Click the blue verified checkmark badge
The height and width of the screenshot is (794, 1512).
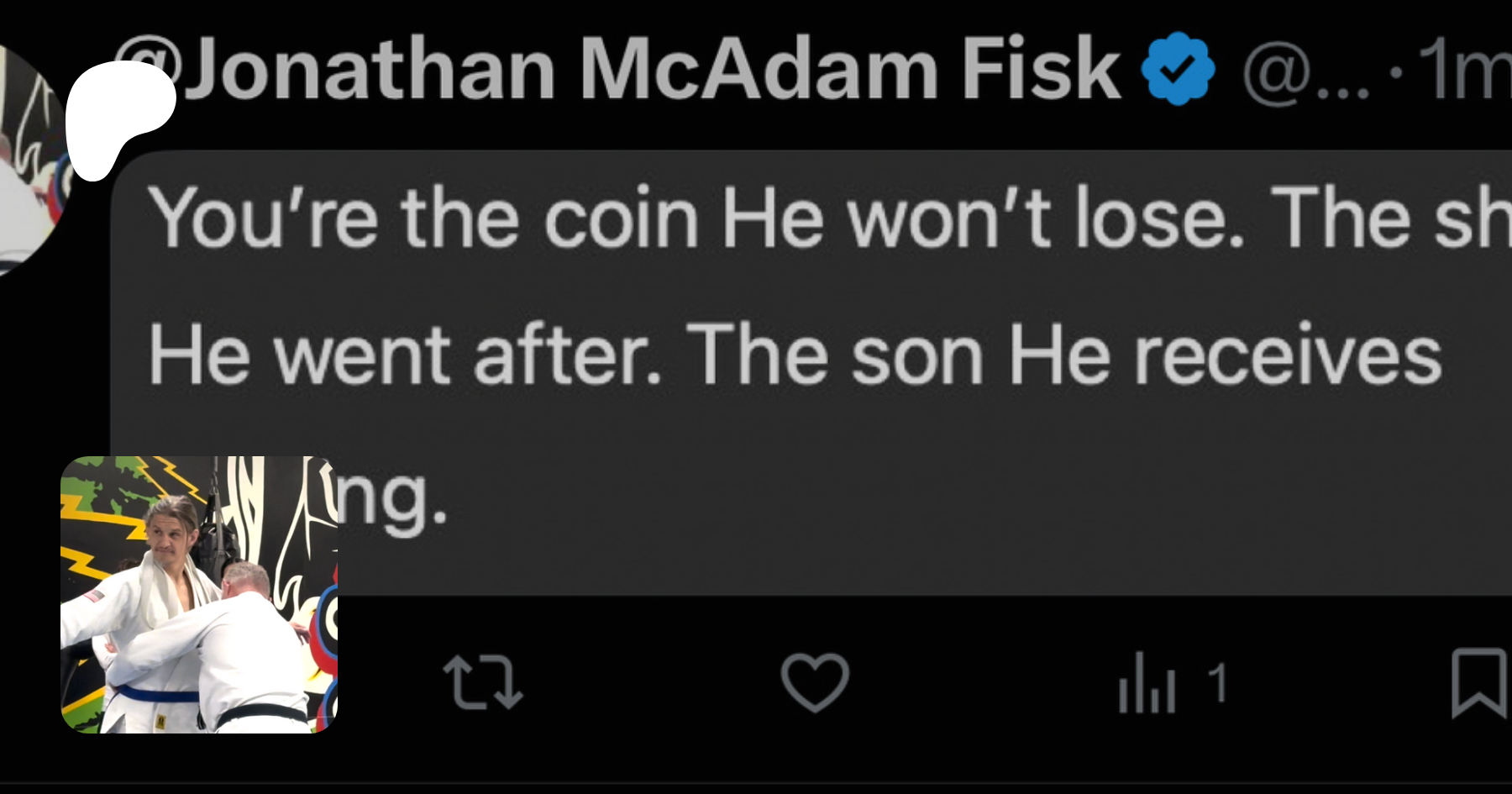pos(1178,69)
